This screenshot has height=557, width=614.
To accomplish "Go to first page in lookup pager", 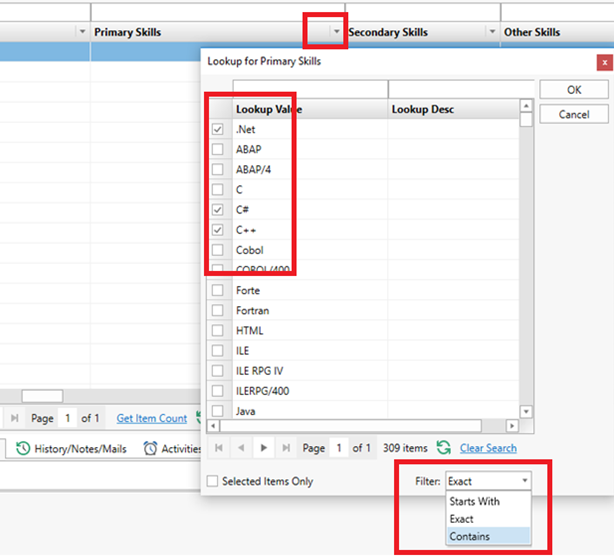I will pos(219,448).
